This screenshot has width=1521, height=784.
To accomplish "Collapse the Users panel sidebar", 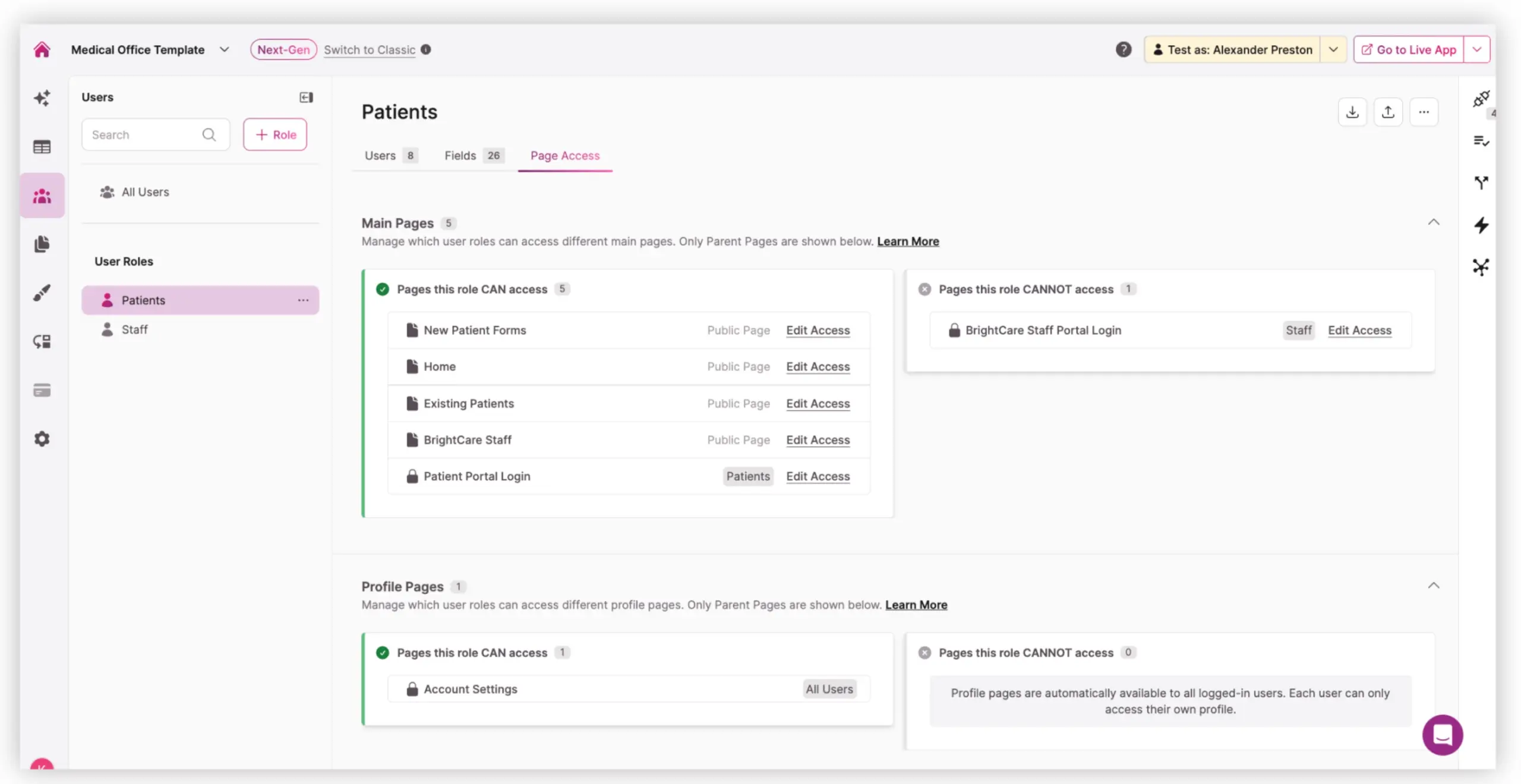I will click(306, 97).
